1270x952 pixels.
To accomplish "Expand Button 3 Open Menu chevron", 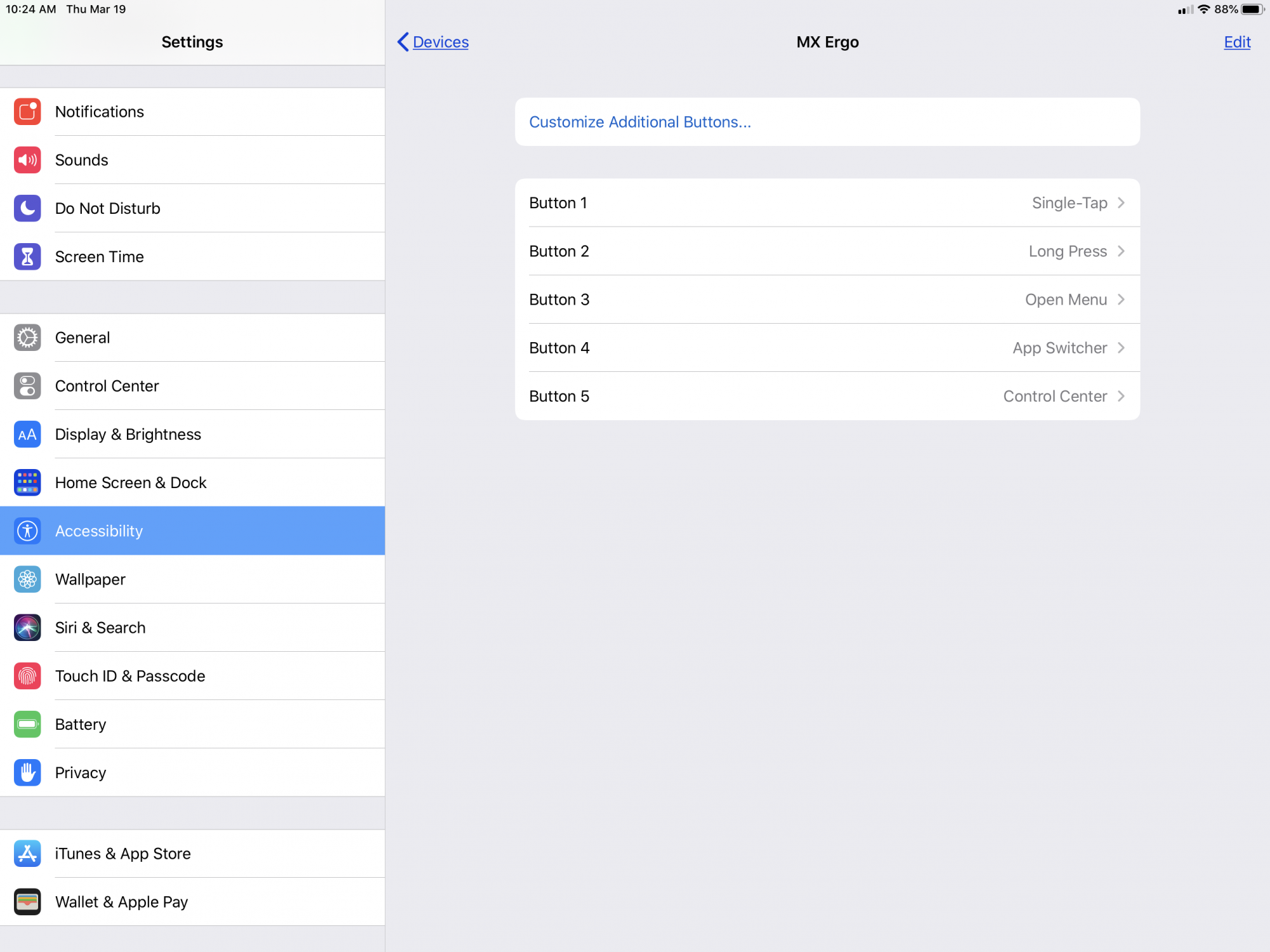I will (x=1121, y=300).
